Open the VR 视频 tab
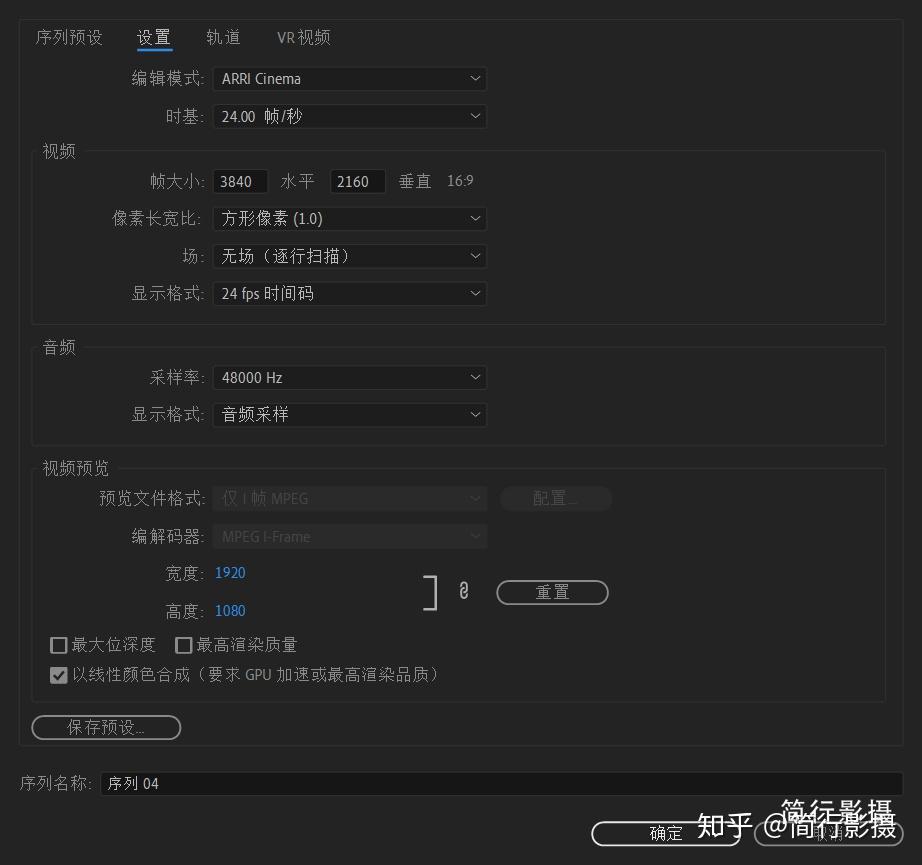This screenshot has height=865, width=922. coord(303,38)
